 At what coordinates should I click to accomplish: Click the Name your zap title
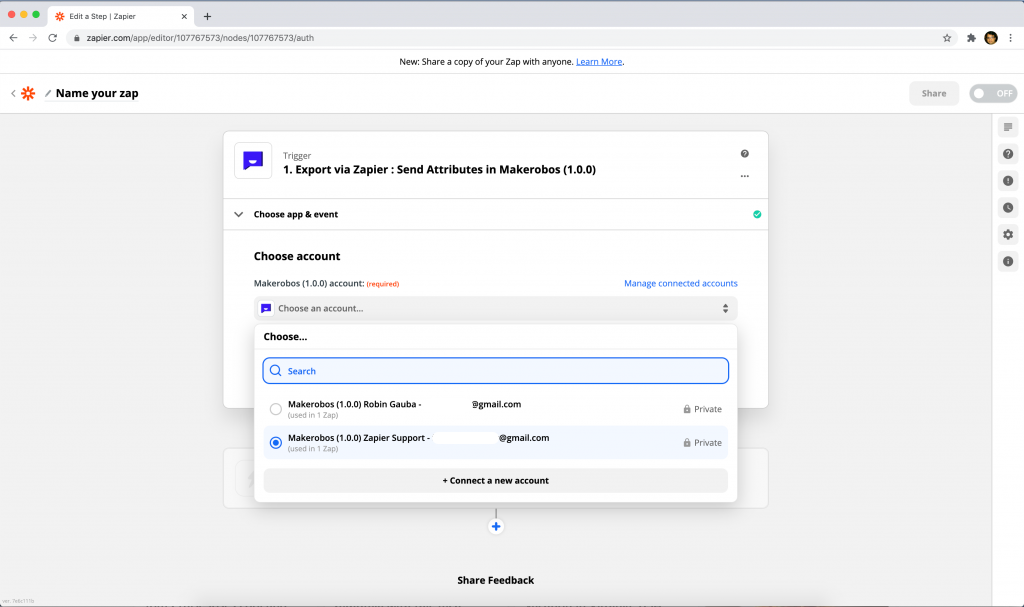pos(97,93)
